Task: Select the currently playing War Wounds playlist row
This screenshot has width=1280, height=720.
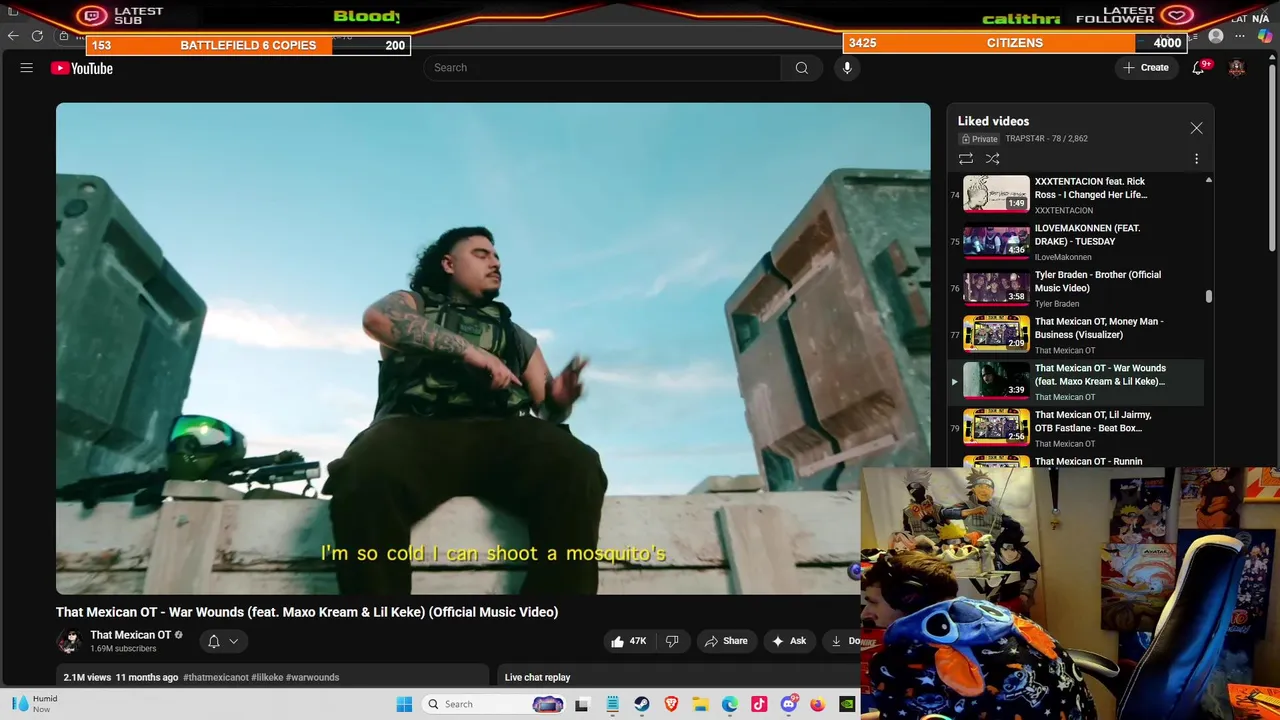Action: [x=1076, y=381]
